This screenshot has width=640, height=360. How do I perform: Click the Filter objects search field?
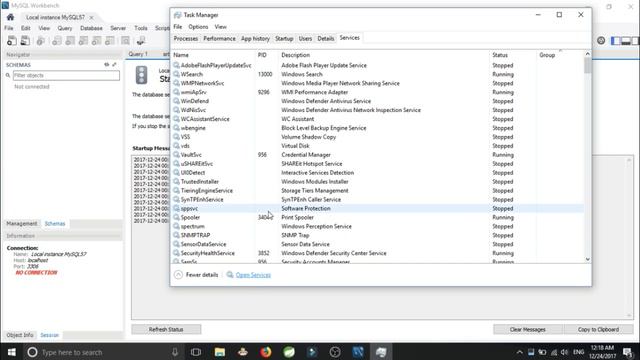(66, 75)
